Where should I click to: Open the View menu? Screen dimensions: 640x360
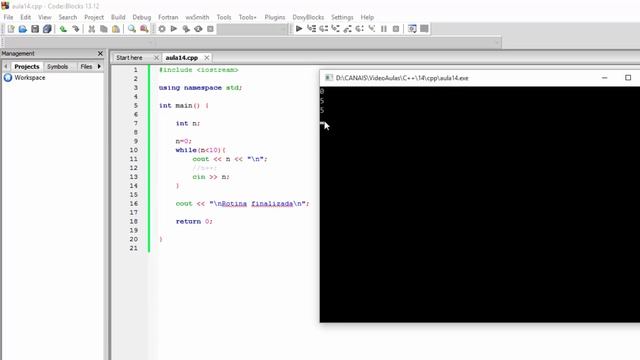(x=45, y=17)
